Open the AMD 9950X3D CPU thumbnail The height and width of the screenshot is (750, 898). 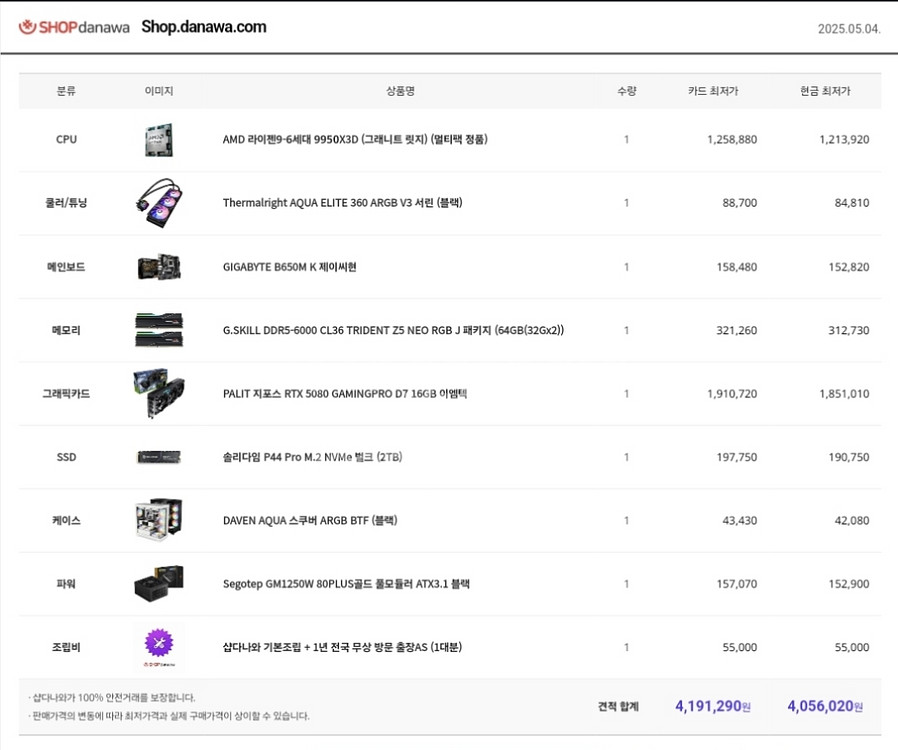tap(159, 140)
